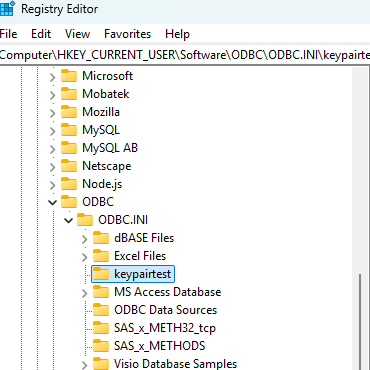Open the File menu
The width and height of the screenshot is (370, 370).
pos(9,34)
